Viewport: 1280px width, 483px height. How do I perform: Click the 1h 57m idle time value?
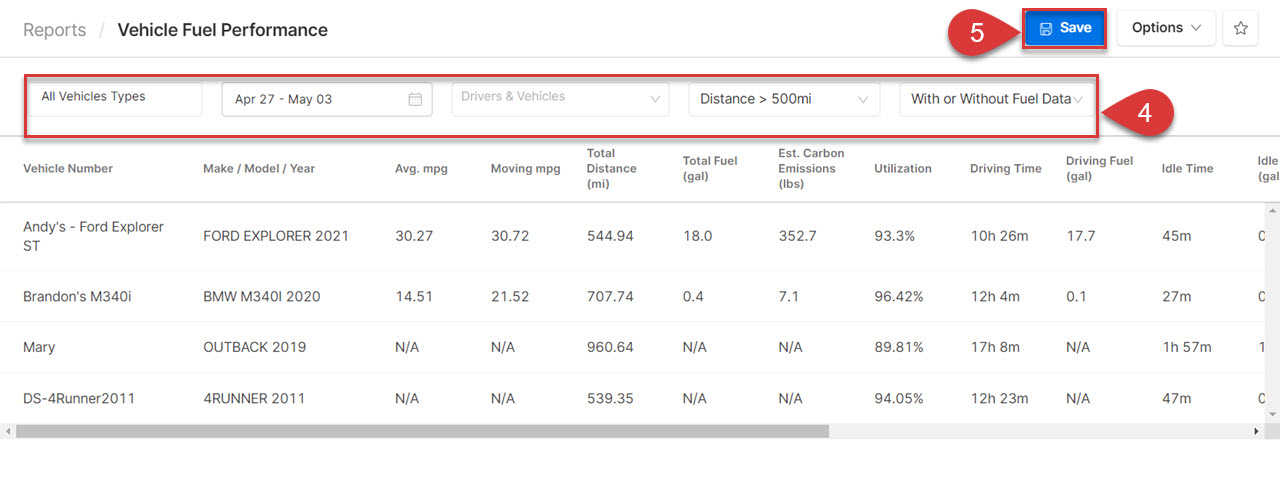click(1187, 347)
